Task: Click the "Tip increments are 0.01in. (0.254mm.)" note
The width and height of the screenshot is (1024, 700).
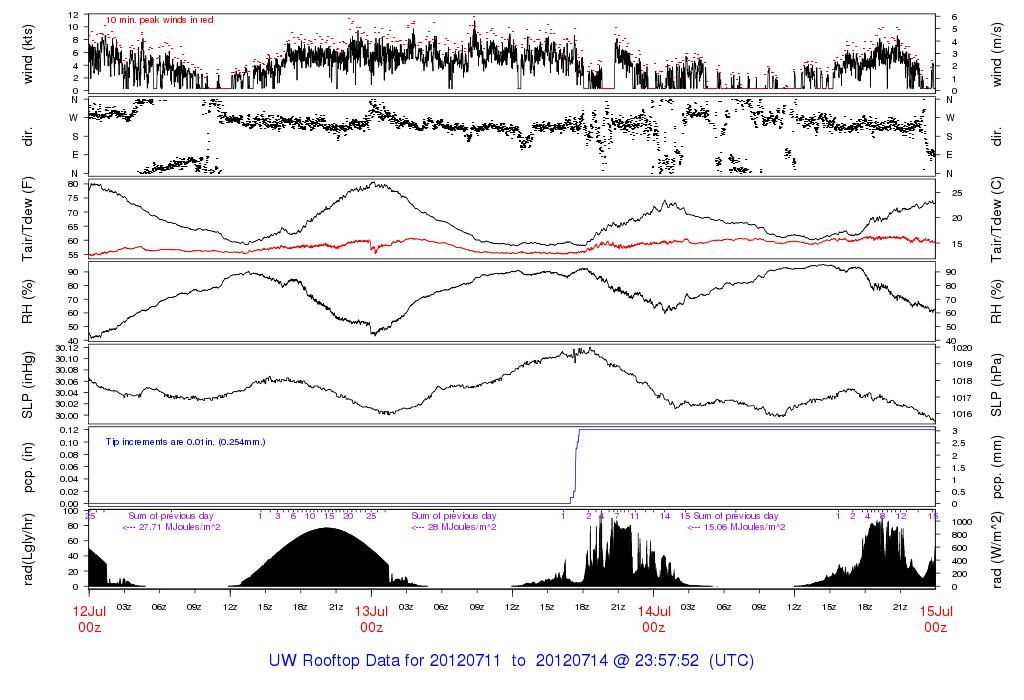Action: (185, 442)
